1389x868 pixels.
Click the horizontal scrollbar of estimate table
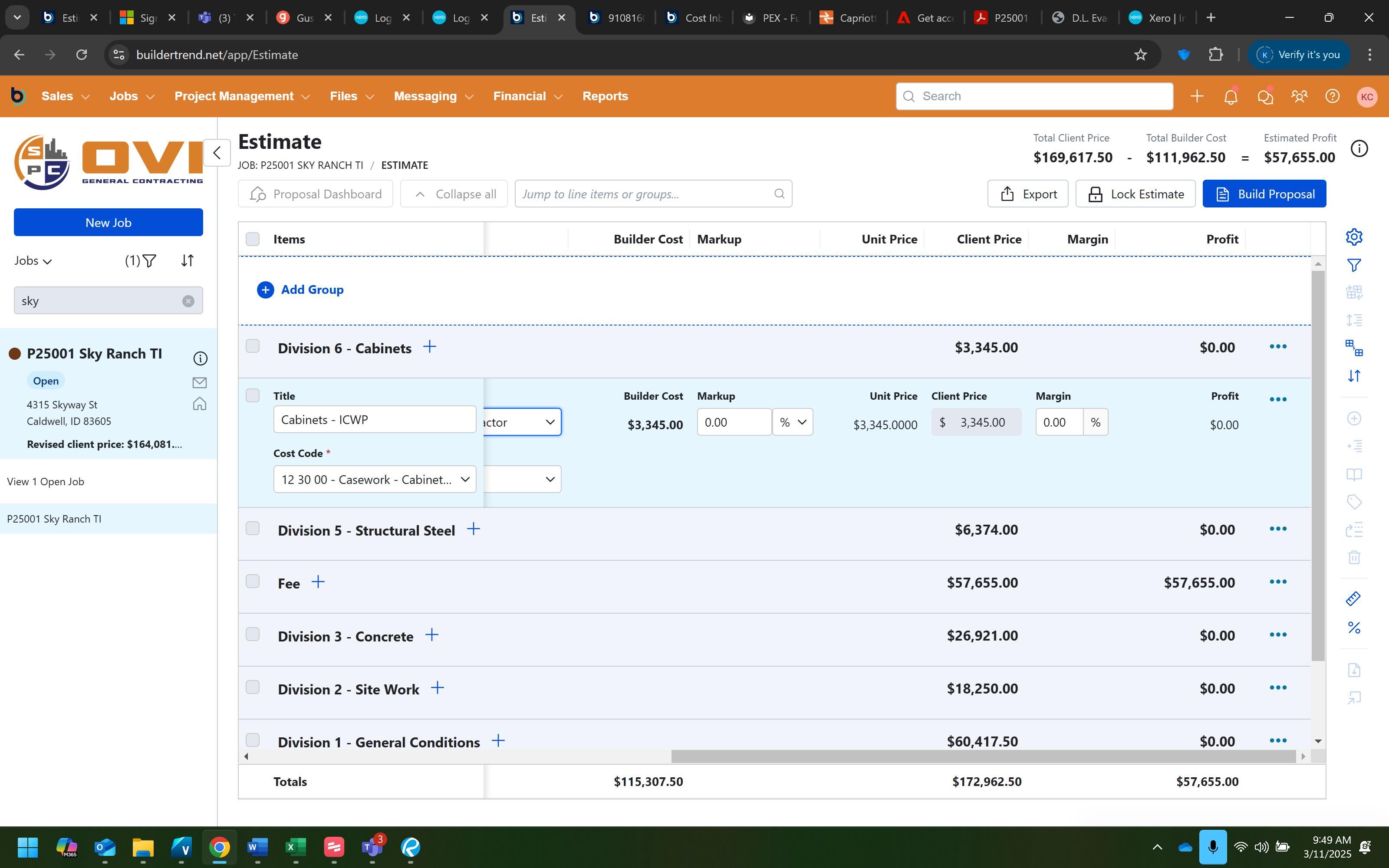[x=983, y=756]
